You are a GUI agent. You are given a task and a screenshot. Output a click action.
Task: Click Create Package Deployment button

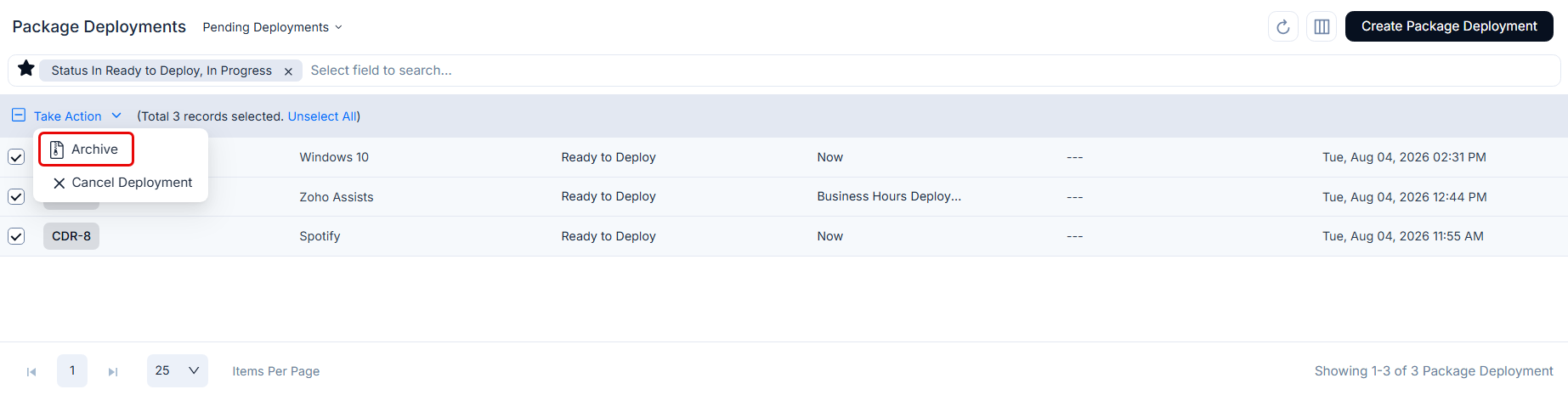(1449, 26)
